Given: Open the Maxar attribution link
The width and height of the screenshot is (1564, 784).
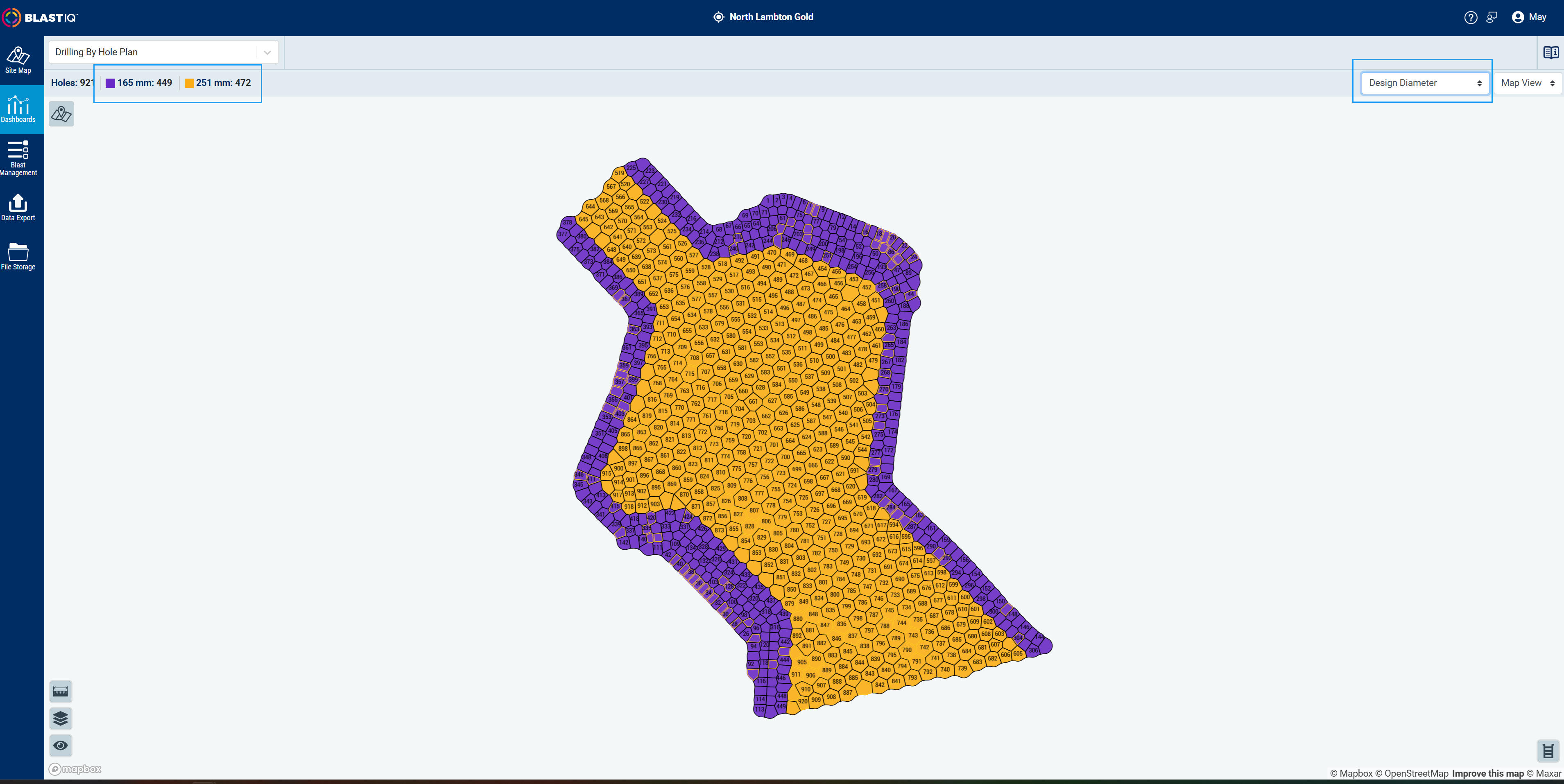Looking at the screenshot, I should click(x=1544, y=773).
